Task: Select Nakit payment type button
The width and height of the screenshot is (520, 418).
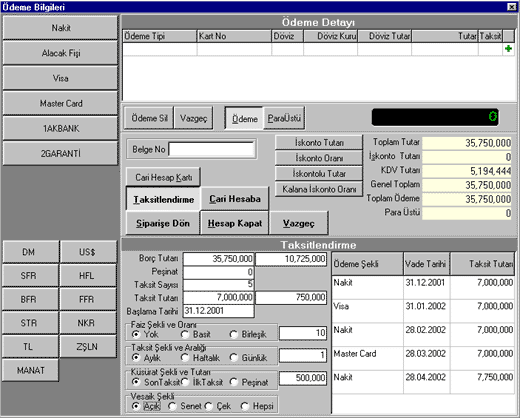Action: pos(60,28)
